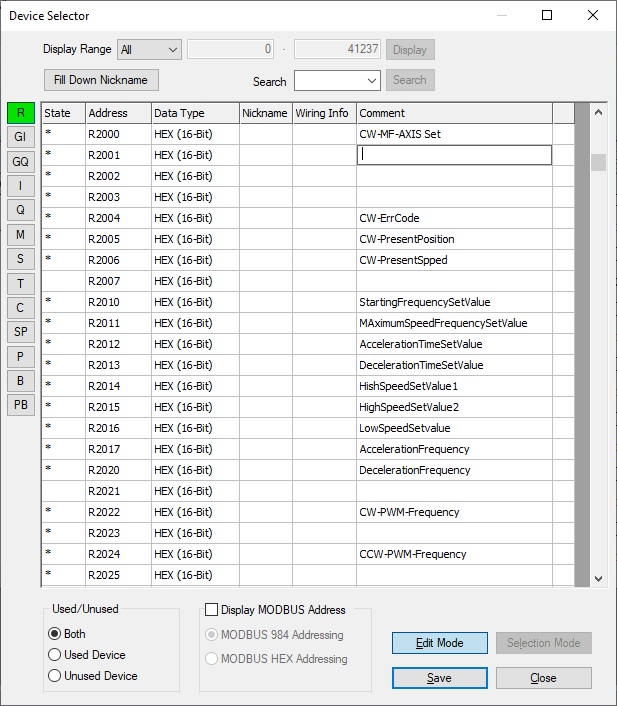Screen dimensions: 617x706
Task: Select the 'CW-PresentSpped' comment cell
Action: click(454, 260)
